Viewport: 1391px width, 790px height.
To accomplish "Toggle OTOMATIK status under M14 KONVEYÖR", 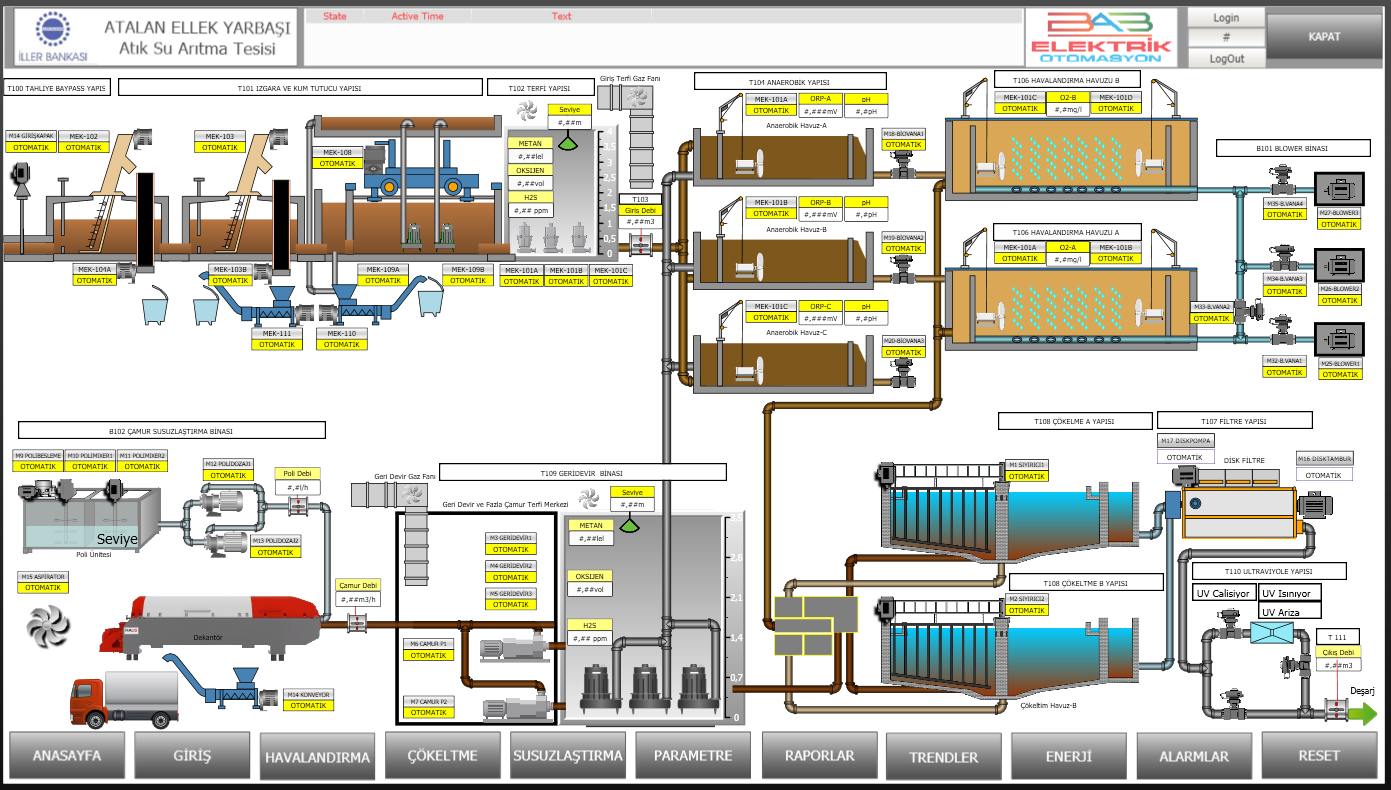I will point(308,706).
